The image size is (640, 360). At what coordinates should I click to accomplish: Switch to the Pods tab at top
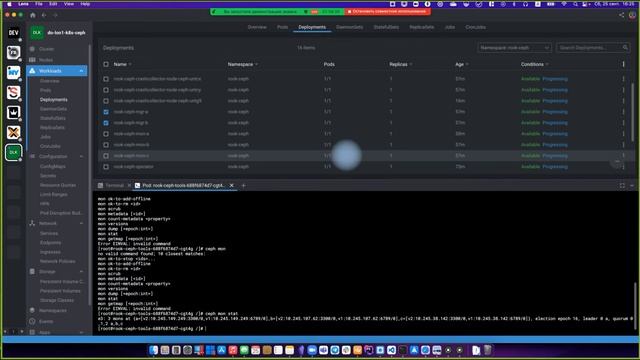[282, 27]
